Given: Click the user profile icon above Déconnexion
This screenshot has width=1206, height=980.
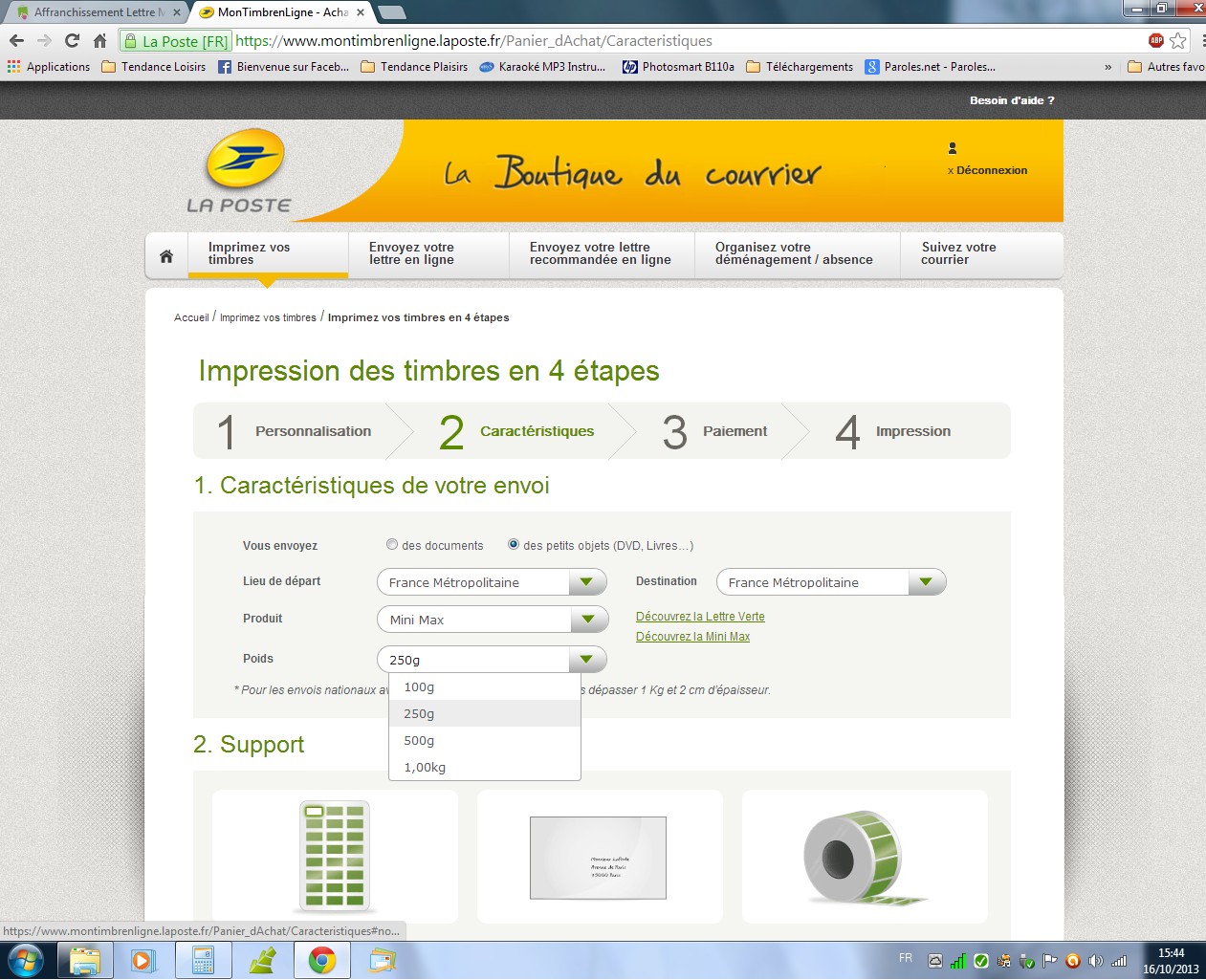Looking at the screenshot, I should pyautogui.click(x=953, y=148).
